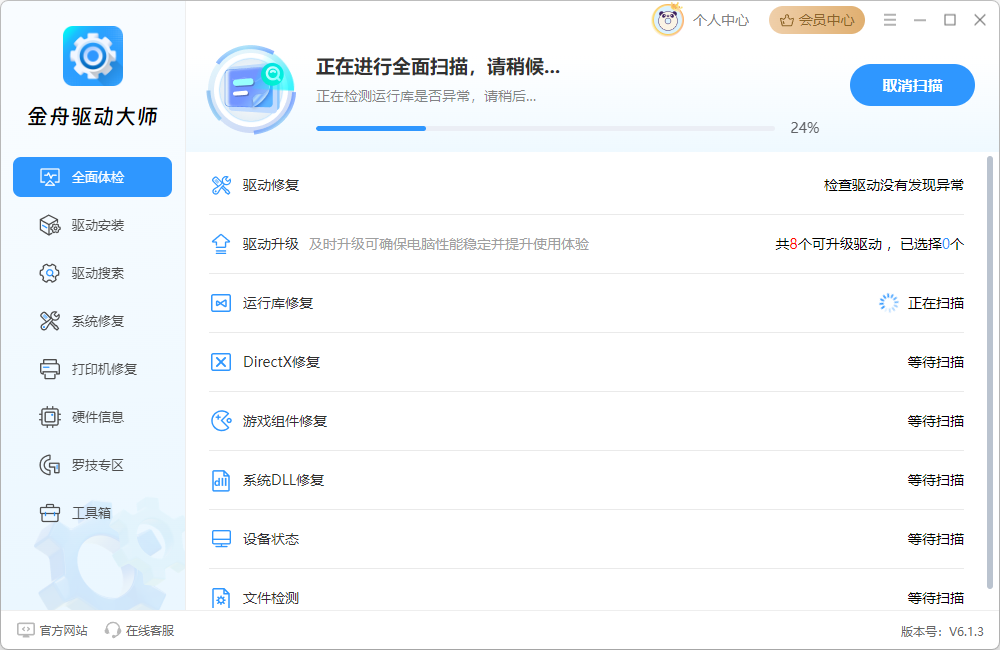Select the 全面体检 sidebar tab
Viewport: 1000px width, 650px height.
tap(92, 177)
